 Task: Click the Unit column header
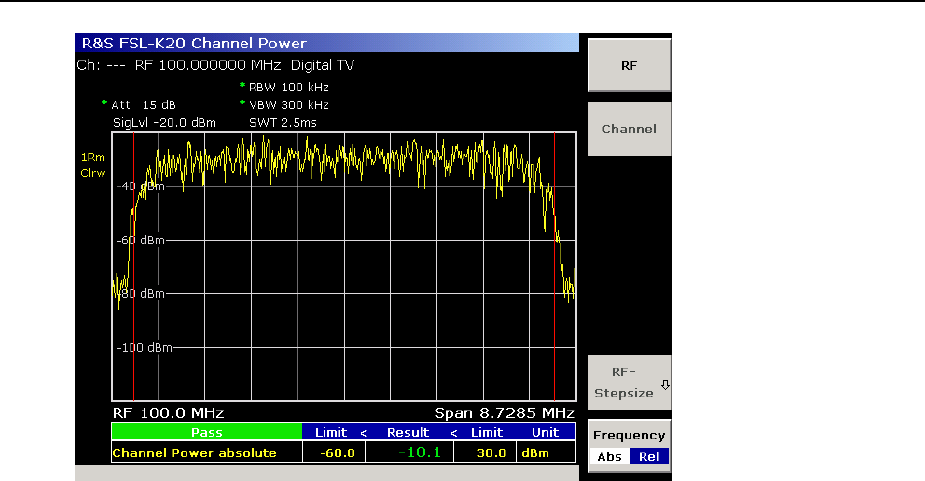pos(545,433)
